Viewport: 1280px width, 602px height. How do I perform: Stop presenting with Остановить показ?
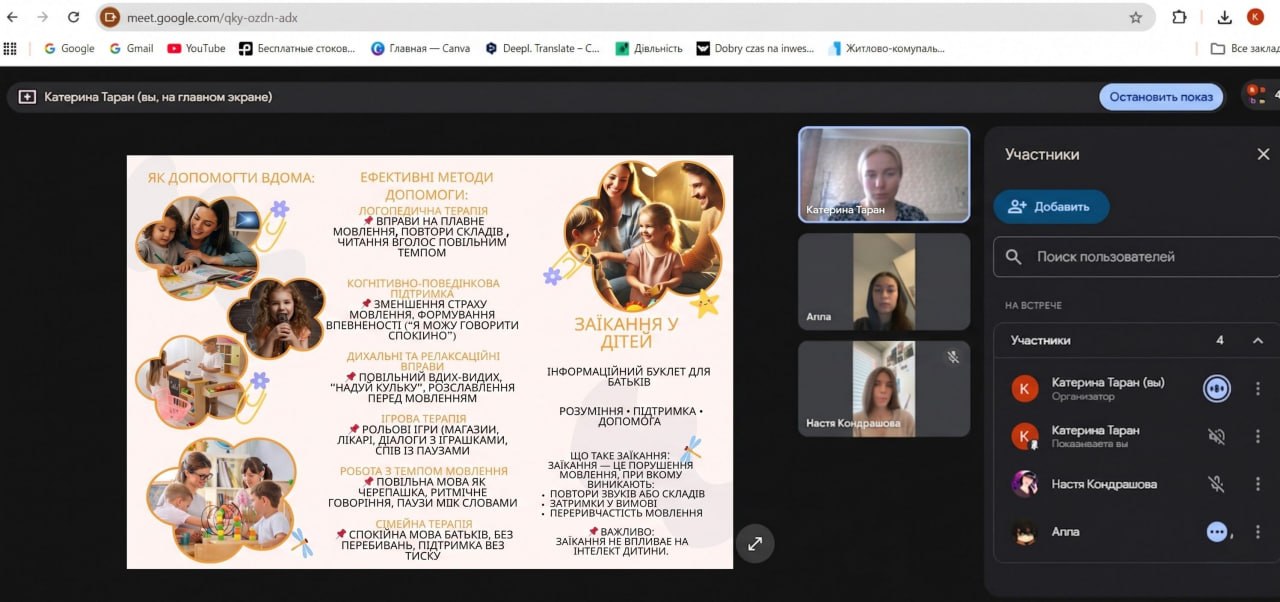1160,97
